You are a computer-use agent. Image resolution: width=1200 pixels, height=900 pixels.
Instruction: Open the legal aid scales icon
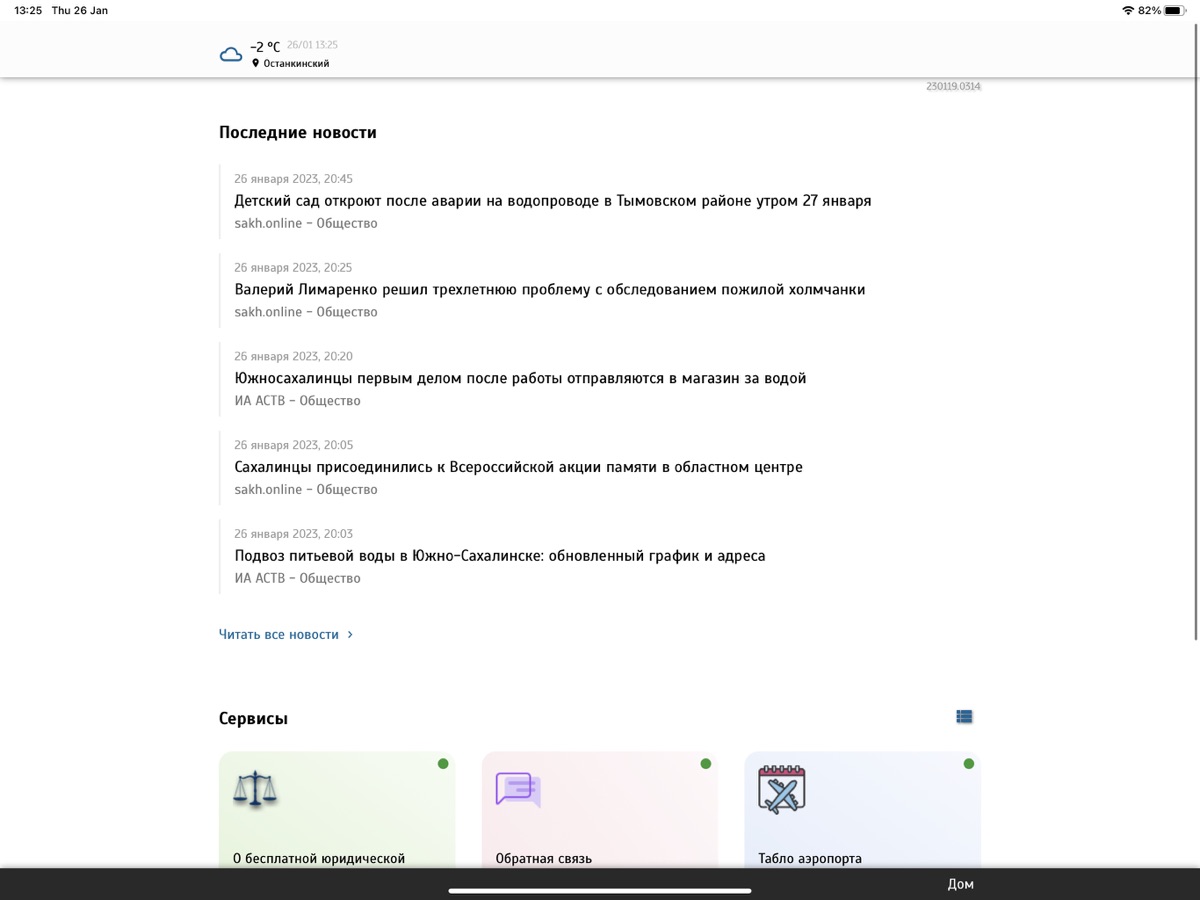[255, 789]
